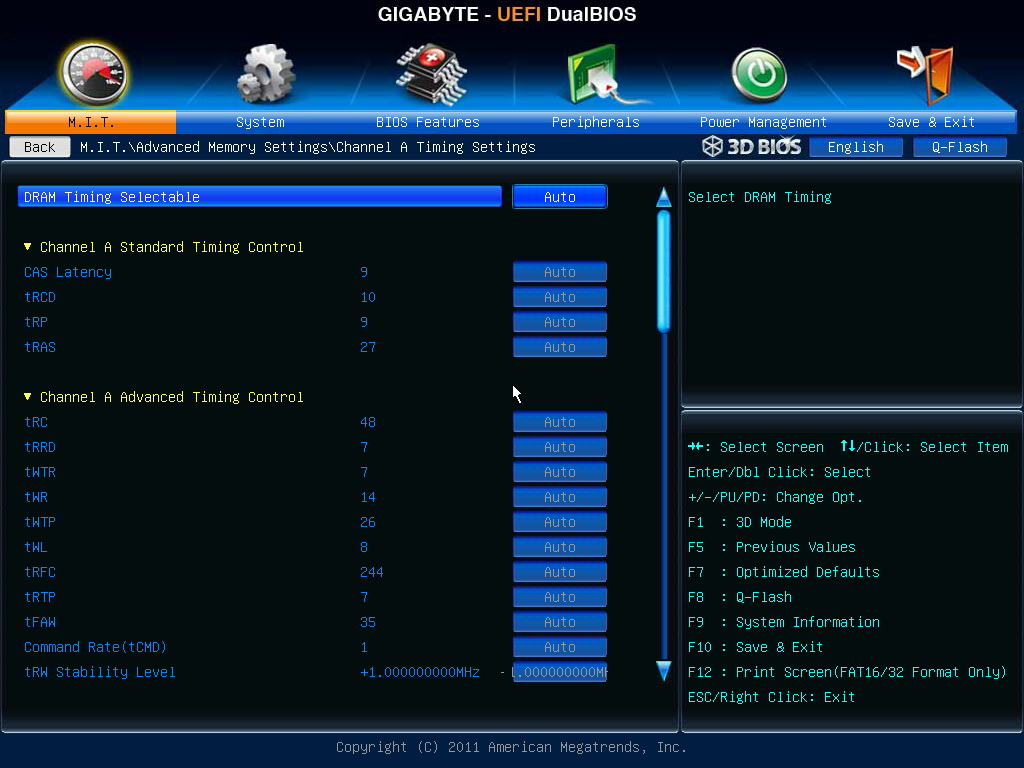
Task: Open the CAS Latency Auto option box
Action: pos(560,272)
